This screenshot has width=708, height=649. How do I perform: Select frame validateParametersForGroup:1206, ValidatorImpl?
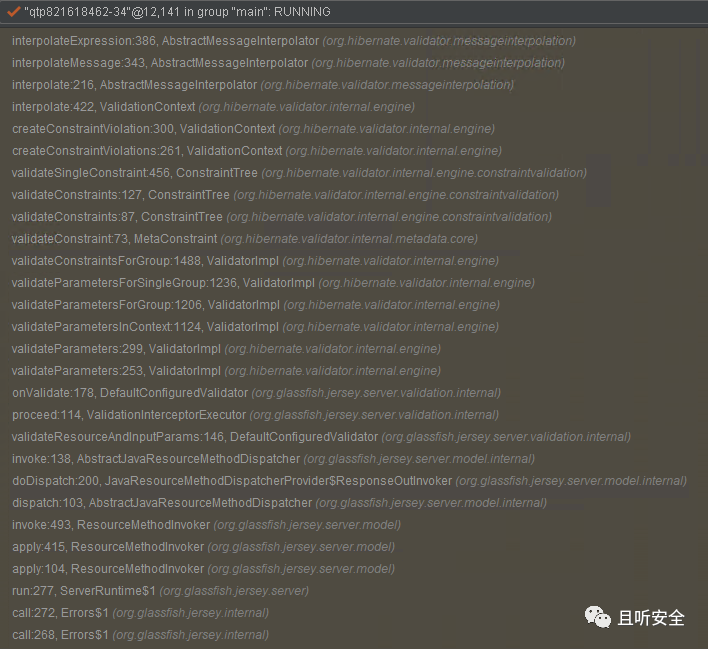tap(256, 305)
